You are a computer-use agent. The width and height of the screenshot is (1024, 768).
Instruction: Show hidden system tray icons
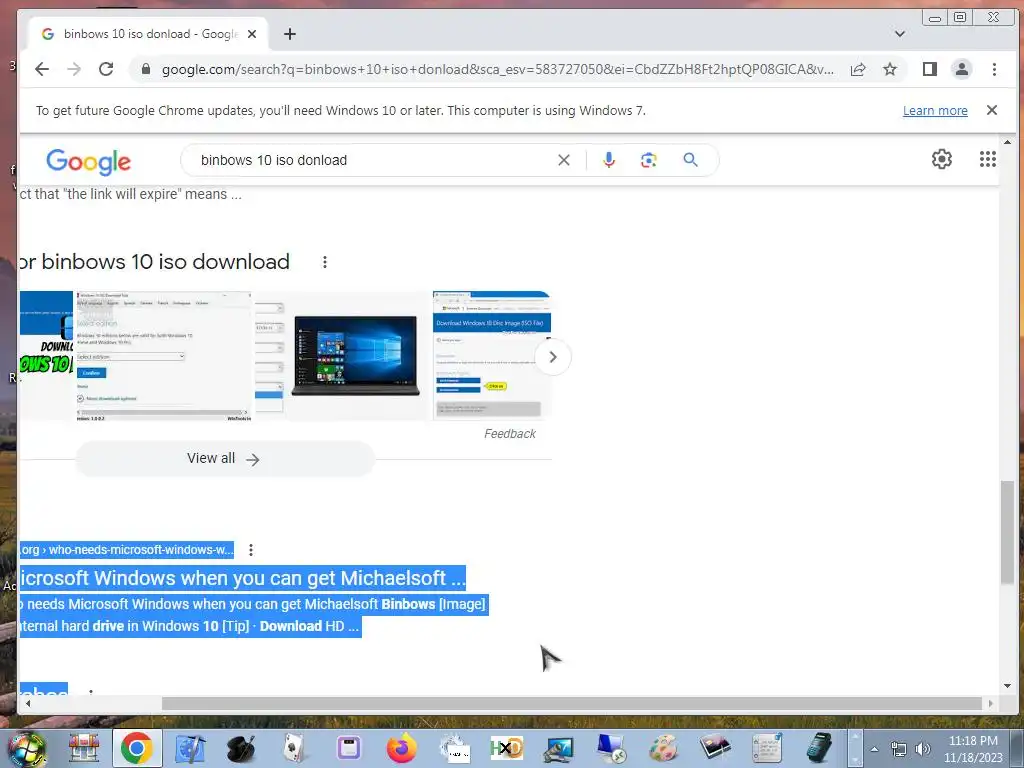click(874, 749)
